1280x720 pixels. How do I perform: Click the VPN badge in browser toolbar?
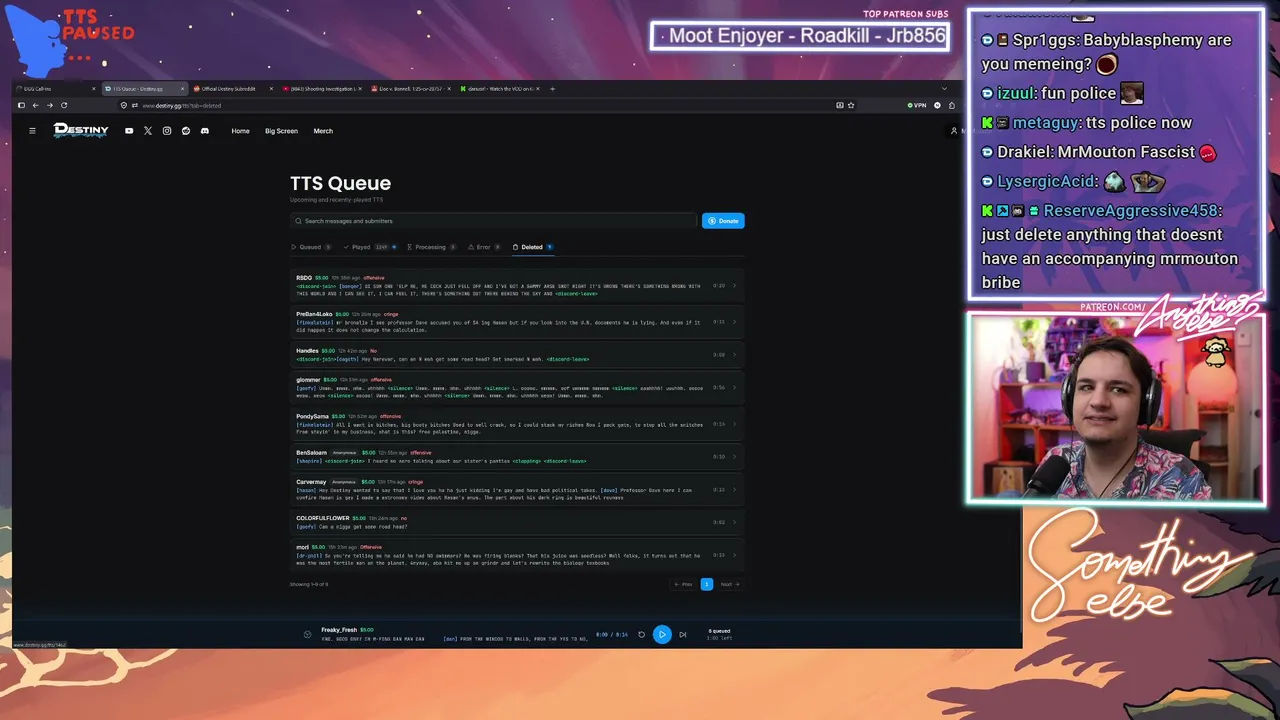pyautogui.click(x=917, y=105)
